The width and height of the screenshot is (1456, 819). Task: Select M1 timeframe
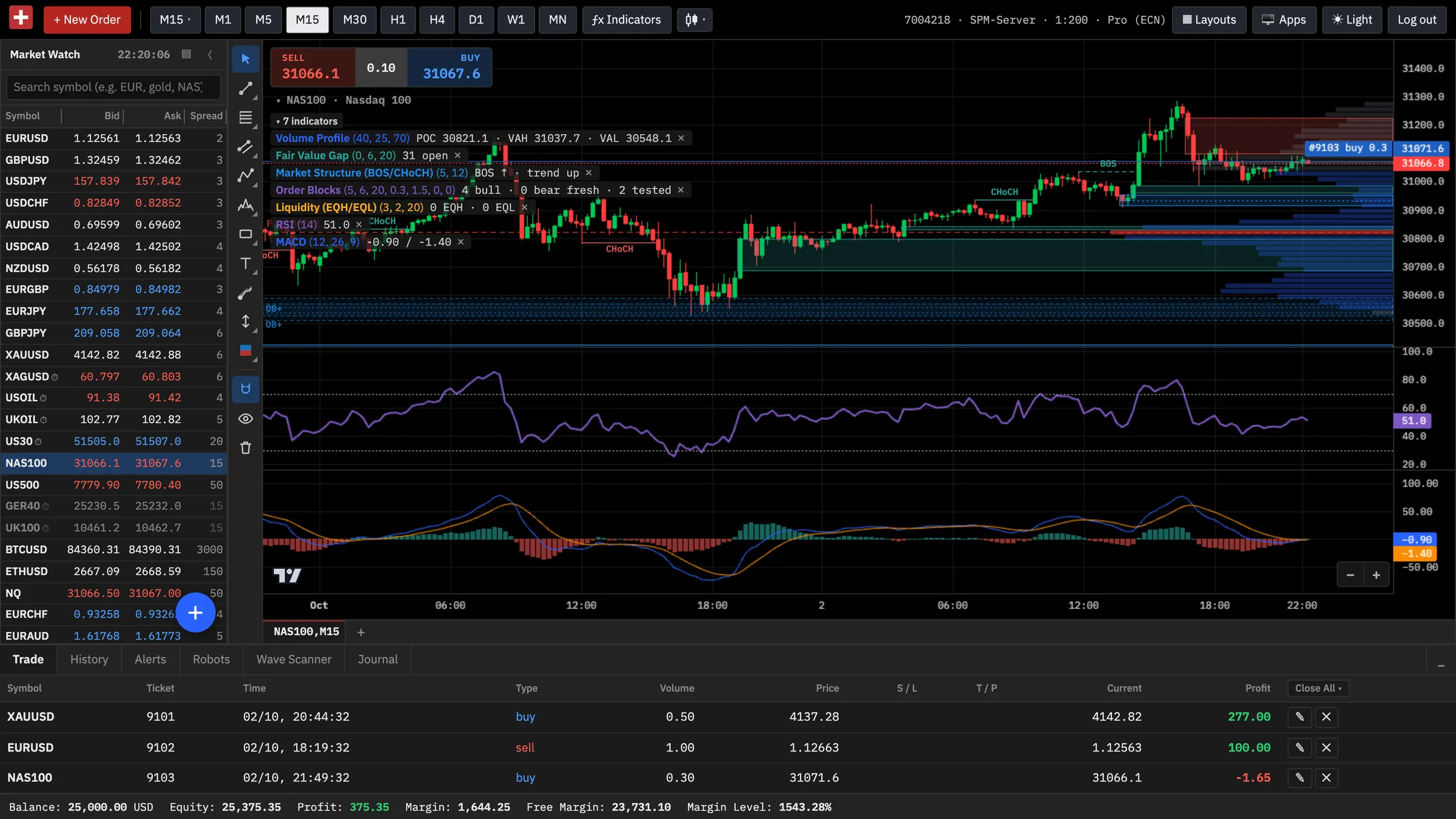(x=223, y=20)
